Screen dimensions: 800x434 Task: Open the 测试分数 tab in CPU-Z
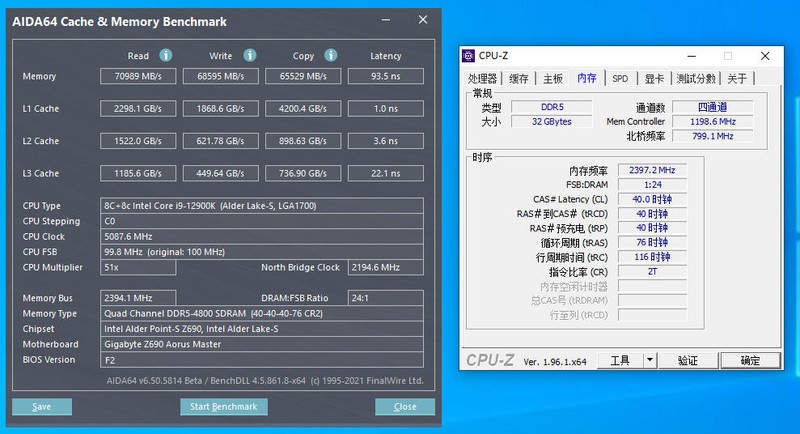(696, 79)
